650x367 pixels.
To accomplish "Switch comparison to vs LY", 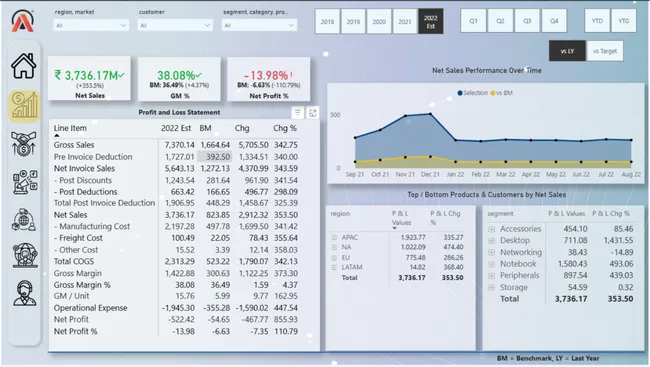I will pos(567,51).
